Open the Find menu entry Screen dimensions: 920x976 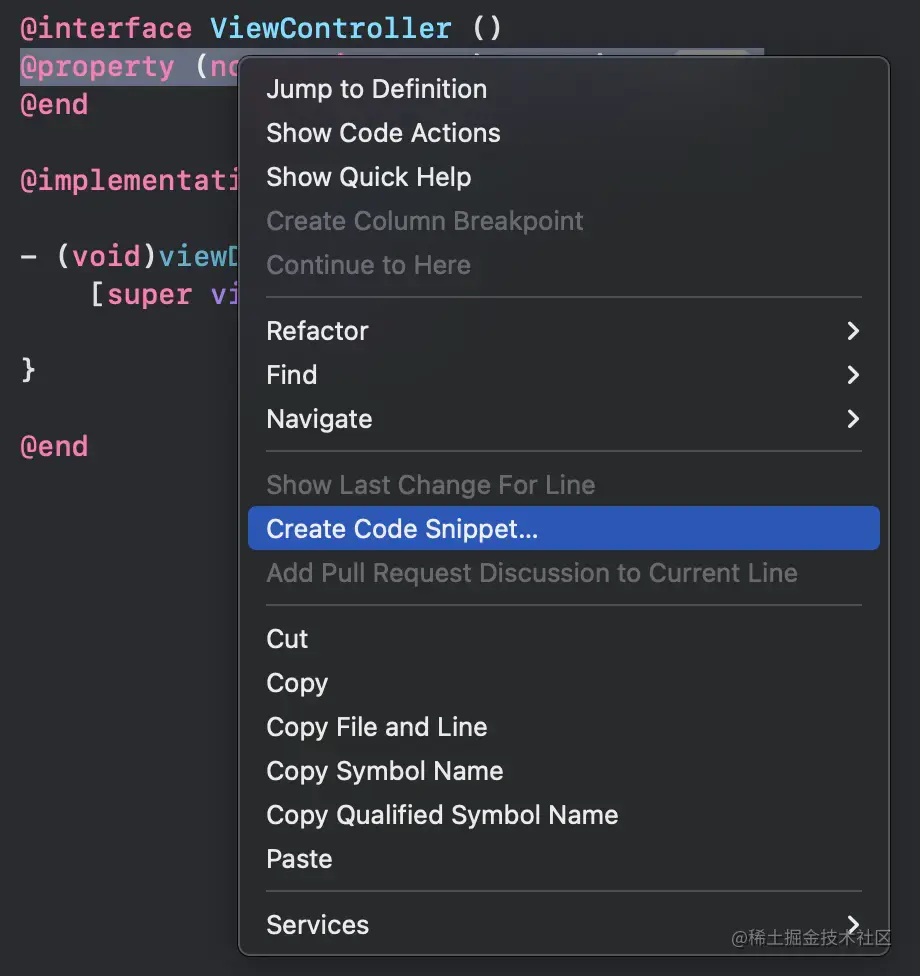tap(563, 375)
